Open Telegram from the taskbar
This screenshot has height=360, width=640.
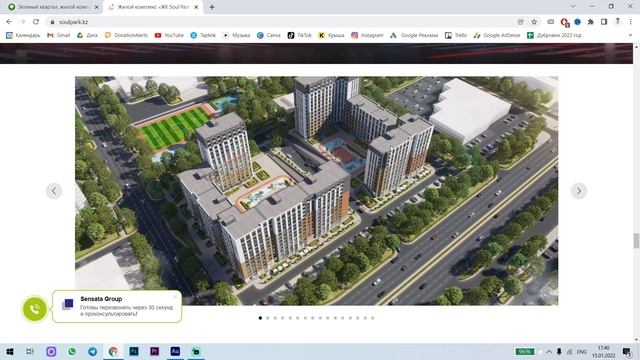coord(93,351)
